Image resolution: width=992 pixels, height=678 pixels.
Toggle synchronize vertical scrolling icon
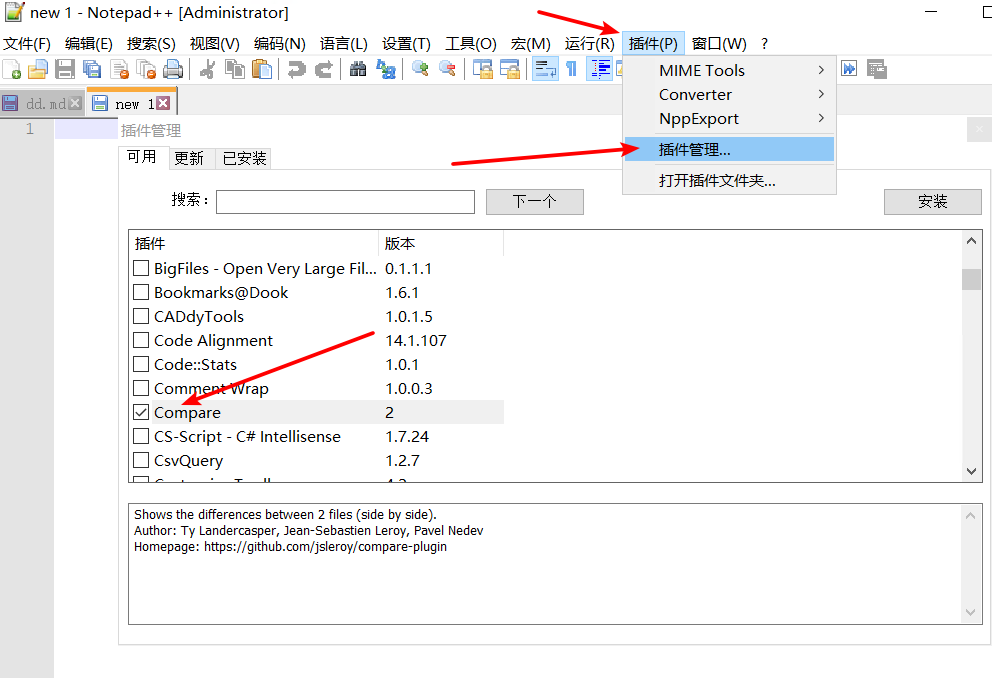(x=482, y=69)
